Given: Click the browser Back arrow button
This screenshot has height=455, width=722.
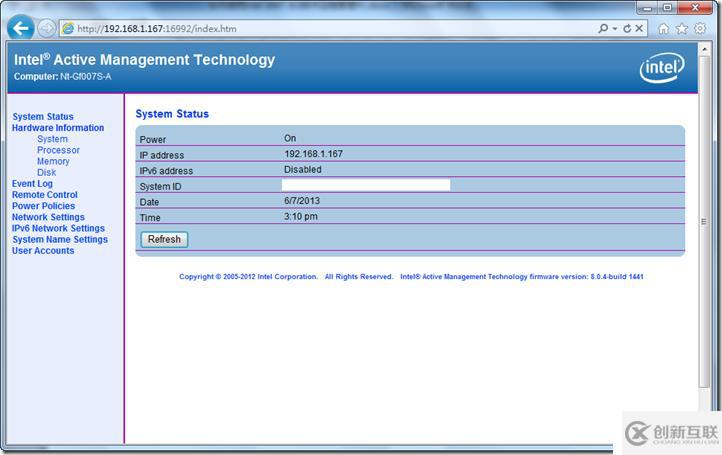Looking at the screenshot, I should (21, 28).
